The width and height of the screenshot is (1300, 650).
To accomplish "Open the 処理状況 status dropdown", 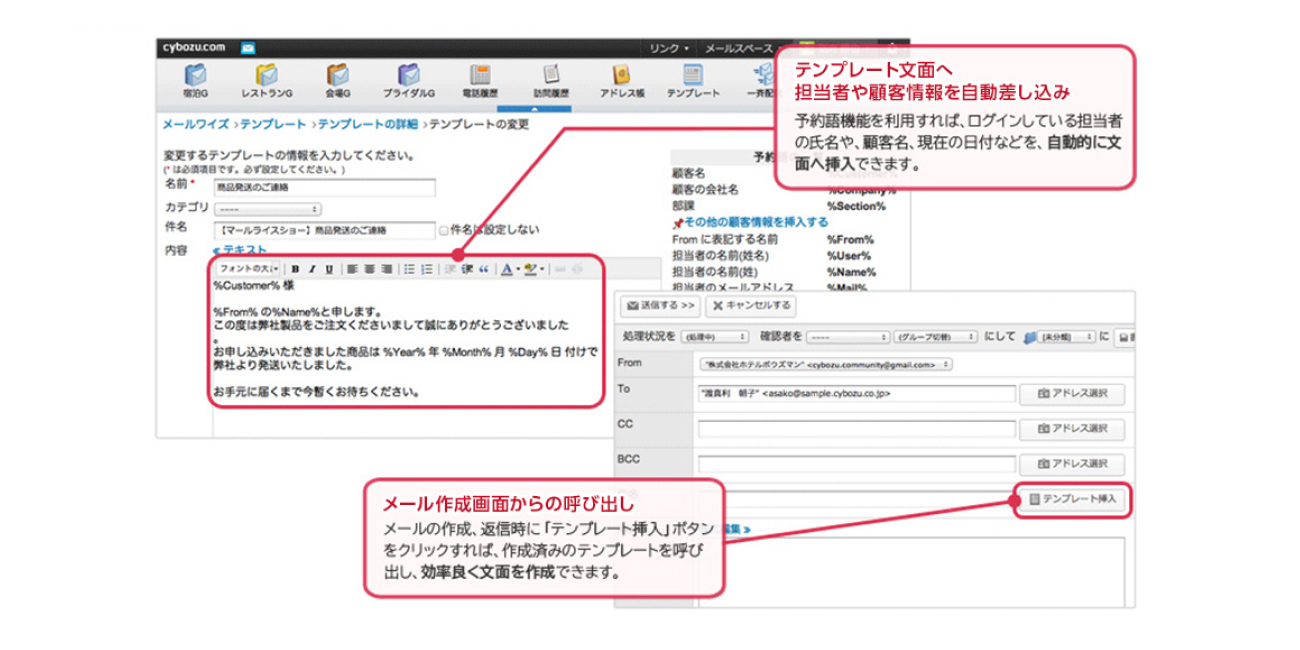I will pos(716,336).
